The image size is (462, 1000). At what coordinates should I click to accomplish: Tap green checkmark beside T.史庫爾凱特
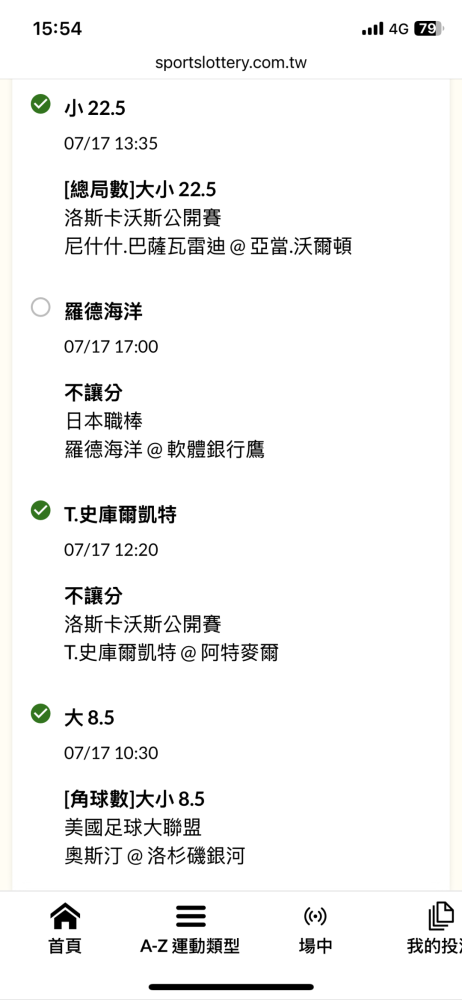(x=41, y=510)
